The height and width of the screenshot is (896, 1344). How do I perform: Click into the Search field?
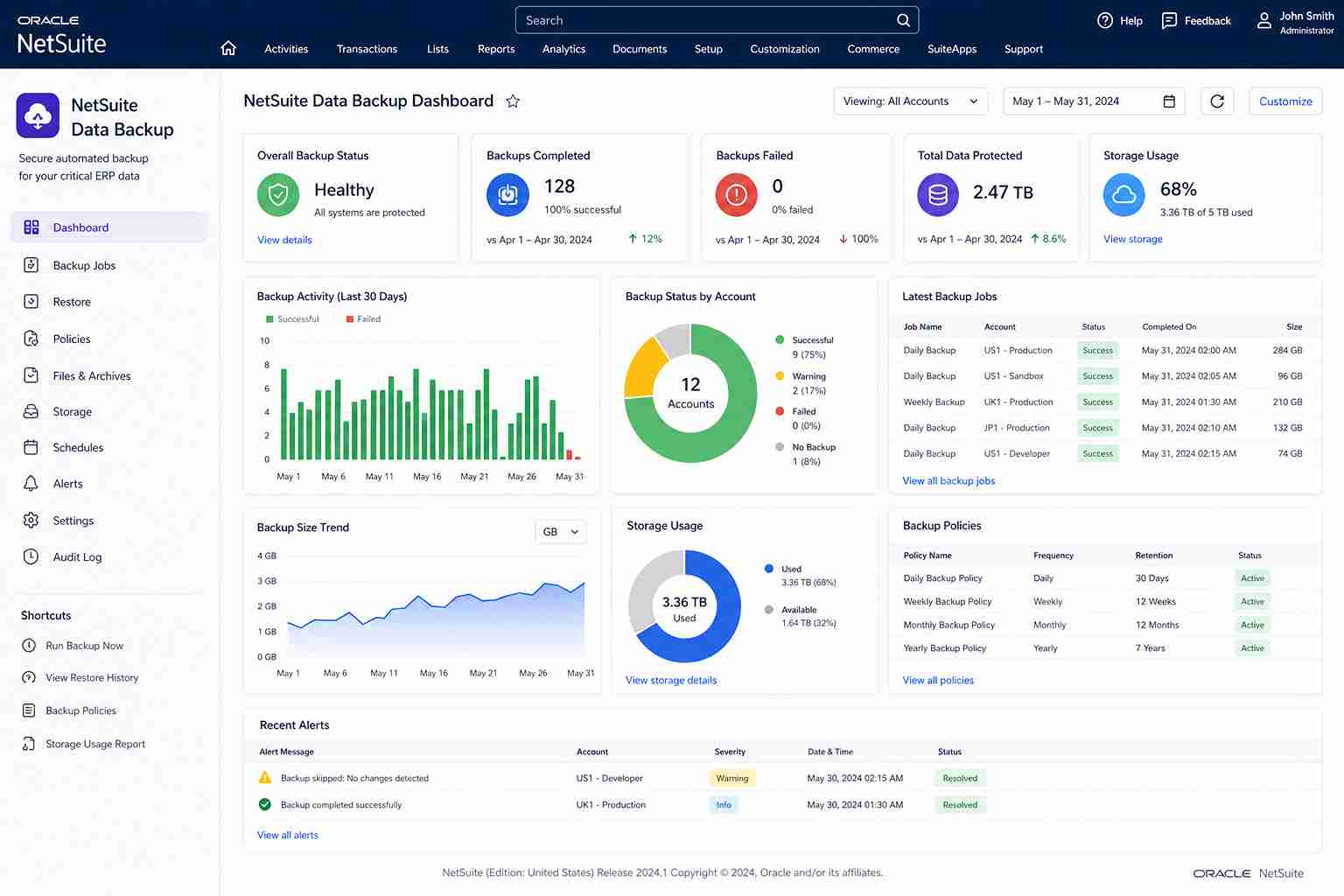717,20
